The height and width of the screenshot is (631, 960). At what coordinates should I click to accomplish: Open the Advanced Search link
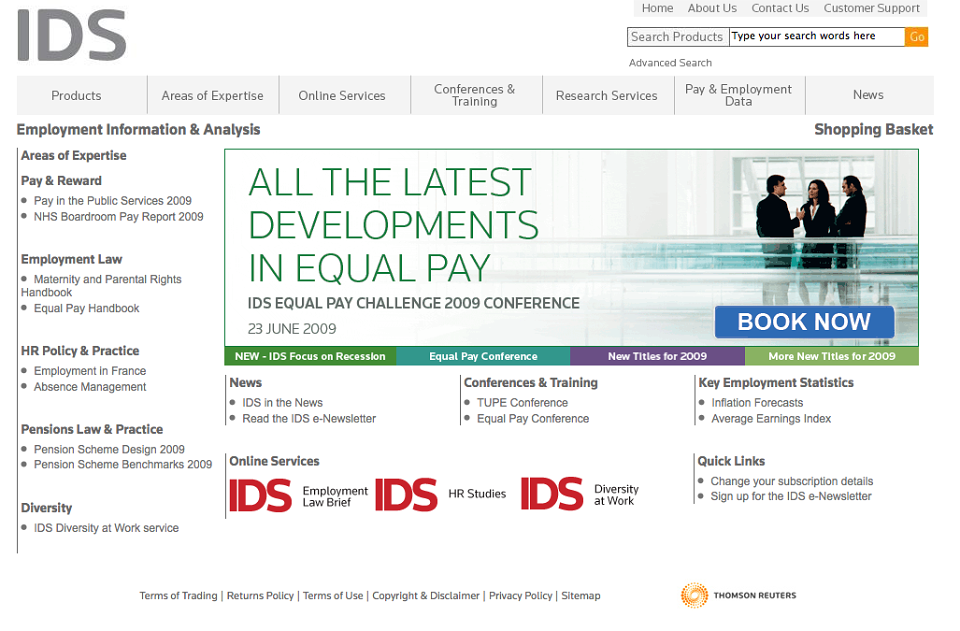[x=670, y=63]
